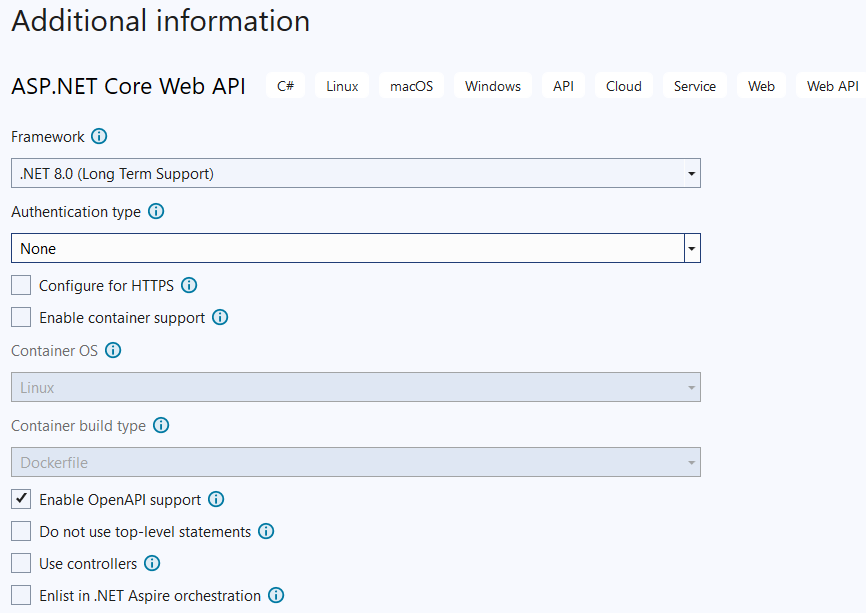
Task: Check the Enable container support option
Action: point(20,317)
